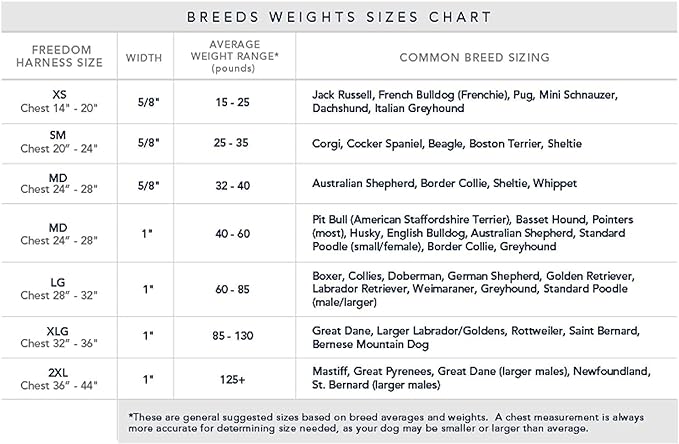This screenshot has height=444, width=679.
Task: Click the breed list starting with Corgi
Action: click(x=446, y=143)
